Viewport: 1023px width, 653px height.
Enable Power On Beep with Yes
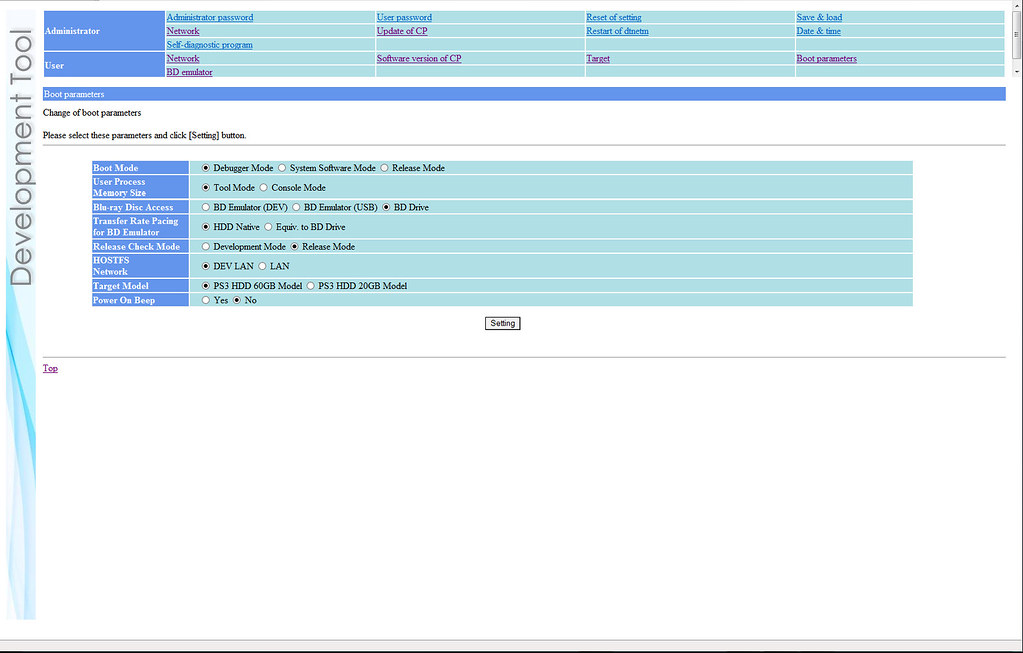206,300
